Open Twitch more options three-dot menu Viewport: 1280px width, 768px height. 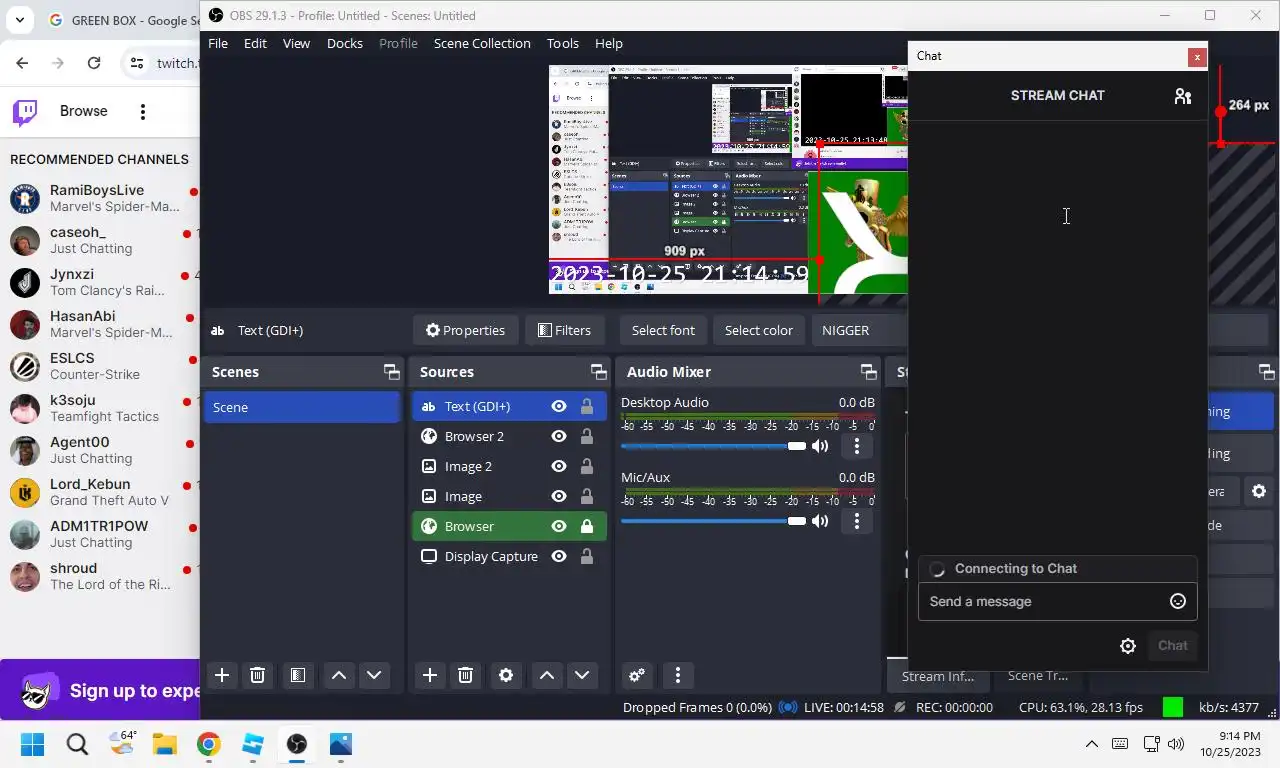[x=143, y=112]
